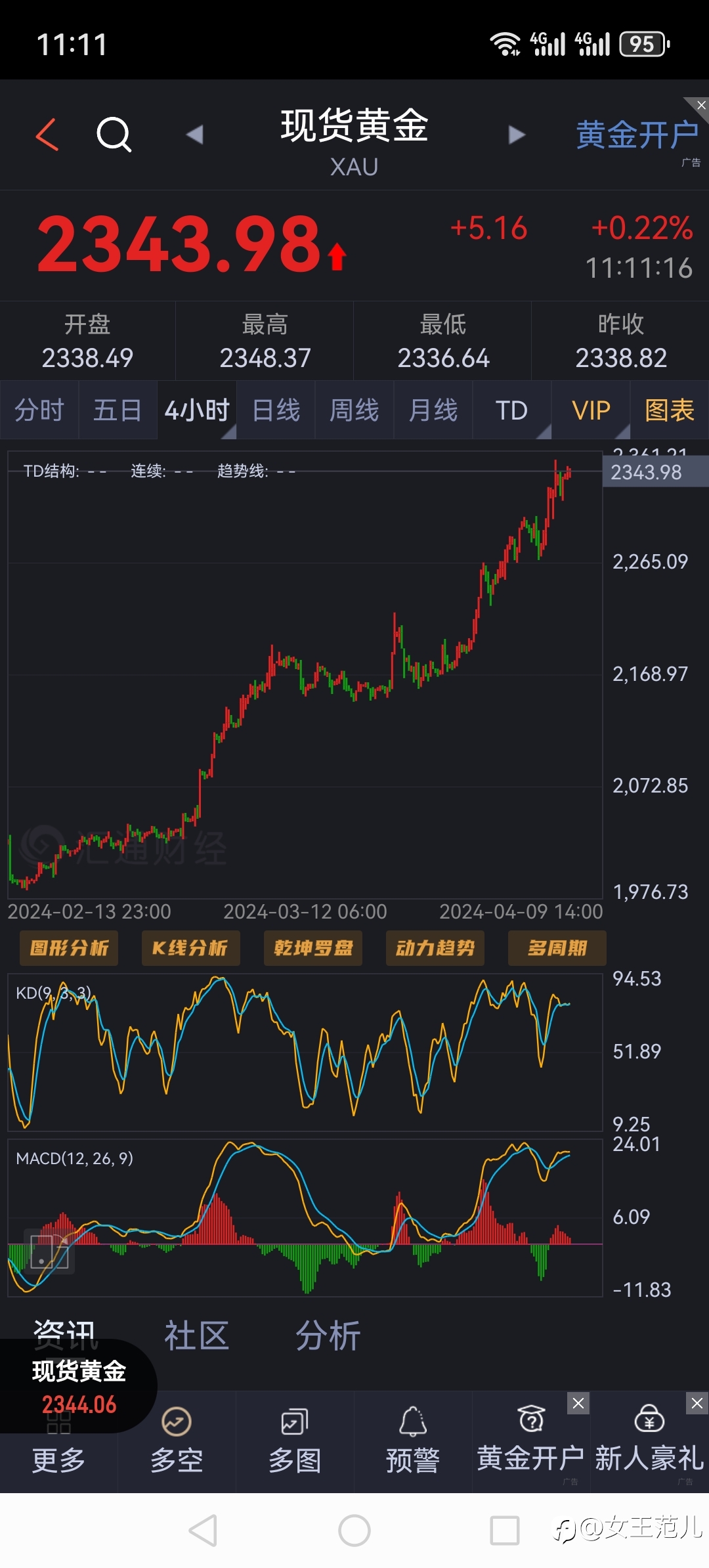Image resolution: width=709 pixels, height=1568 pixels.
Task: Switch to previous instrument with left triangle
Action: coord(194,135)
